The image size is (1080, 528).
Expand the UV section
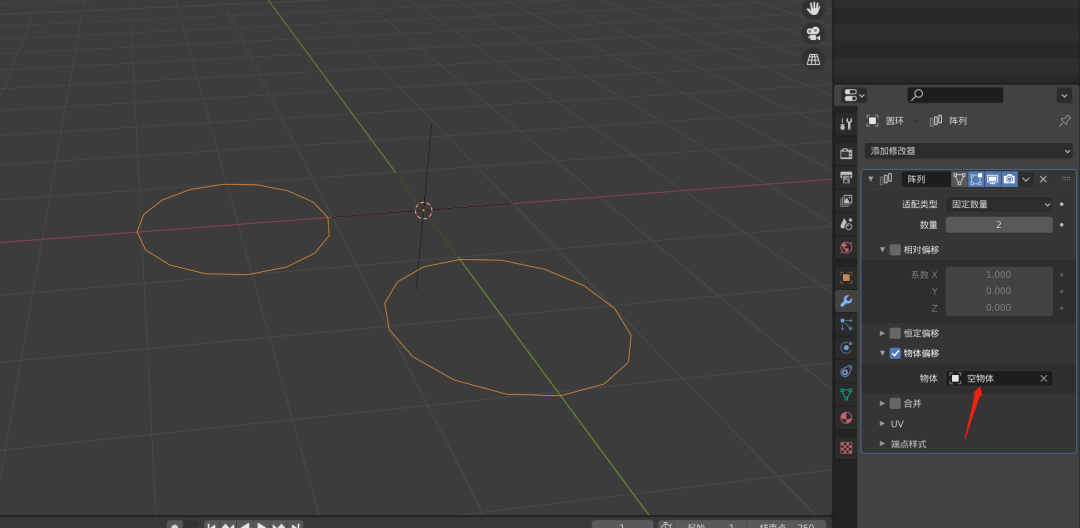pyautogui.click(x=882, y=423)
